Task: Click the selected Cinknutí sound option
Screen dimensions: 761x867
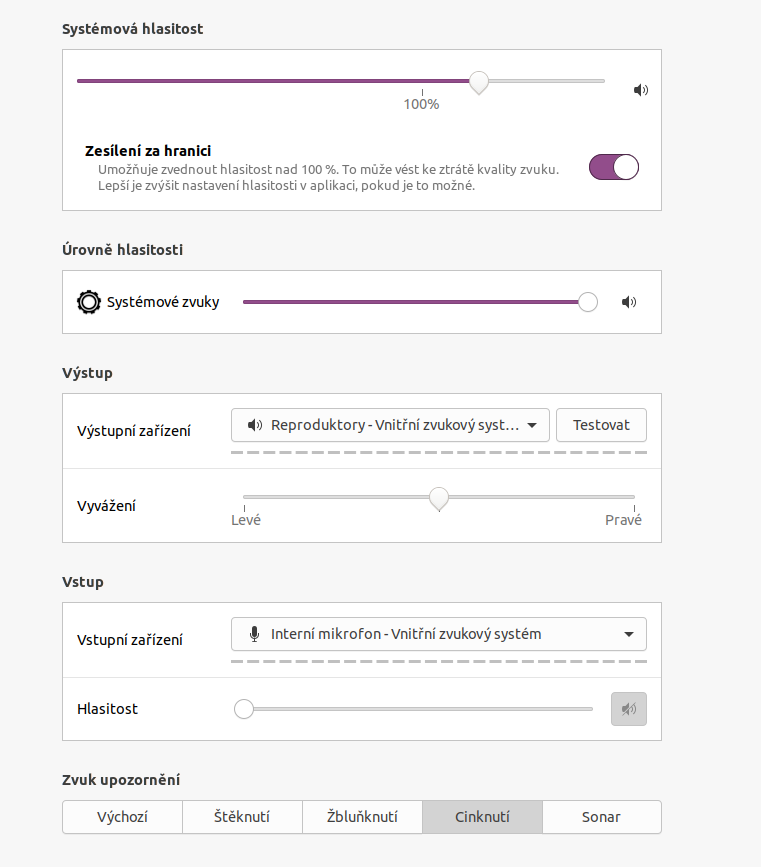Action: pos(482,817)
